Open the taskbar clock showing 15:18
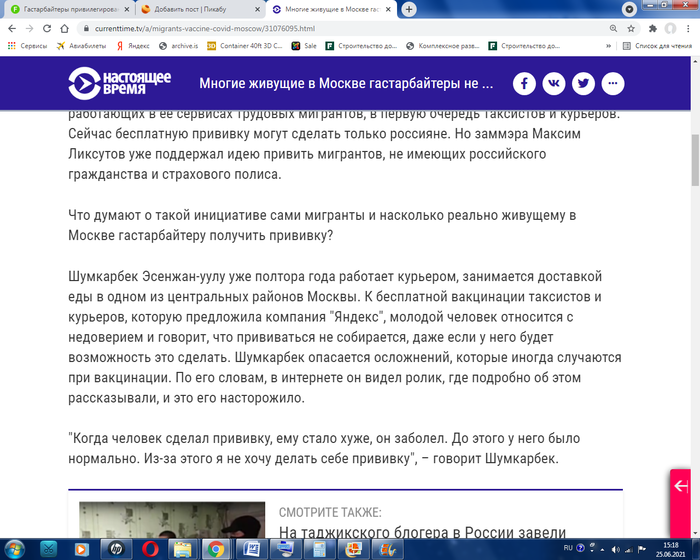This screenshot has width=700, height=560. point(671,550)
